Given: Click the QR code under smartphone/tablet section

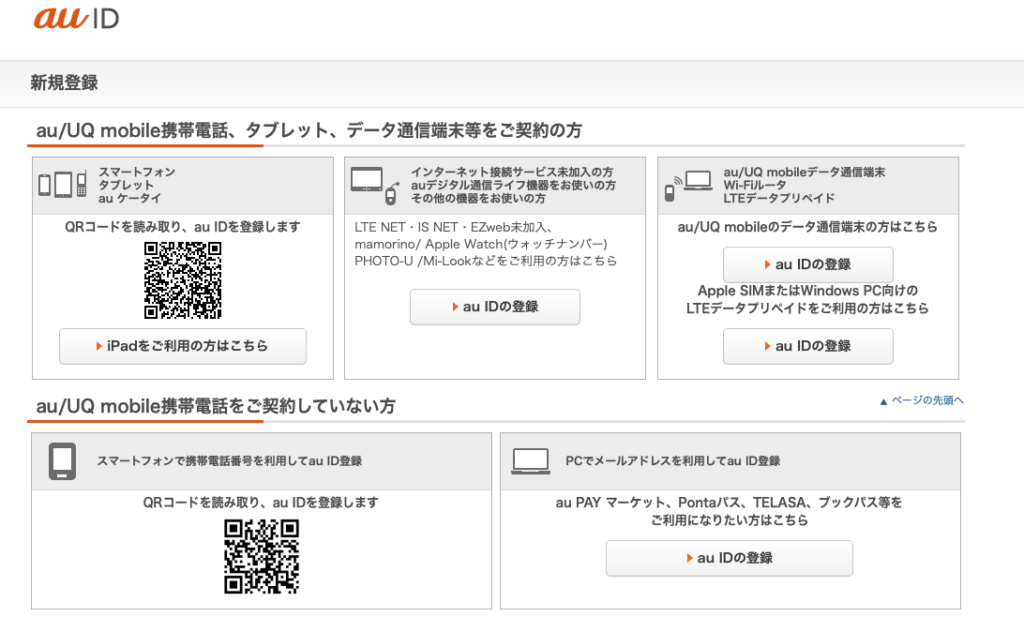Looking at the screenshot, I should (182, 280).
